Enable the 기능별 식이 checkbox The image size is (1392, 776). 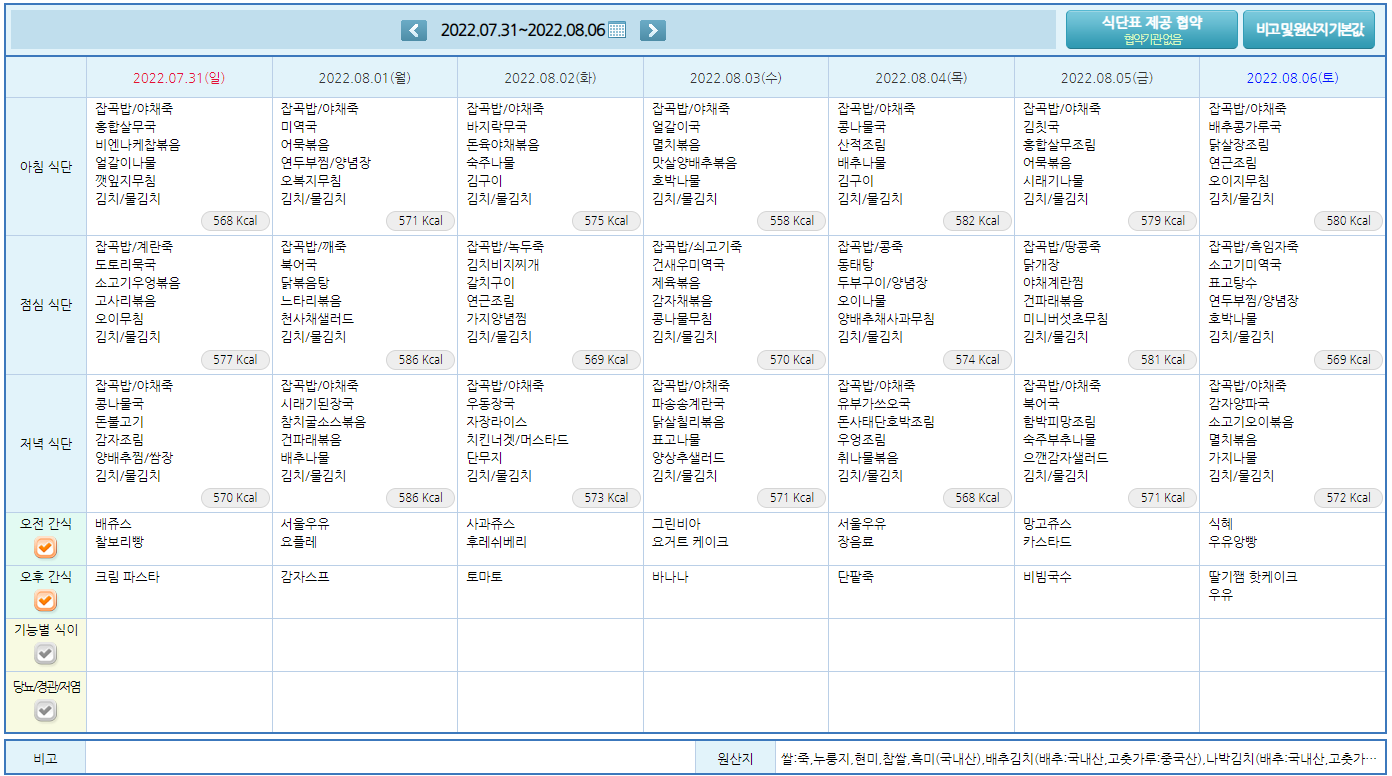click(x=46, y=654)
